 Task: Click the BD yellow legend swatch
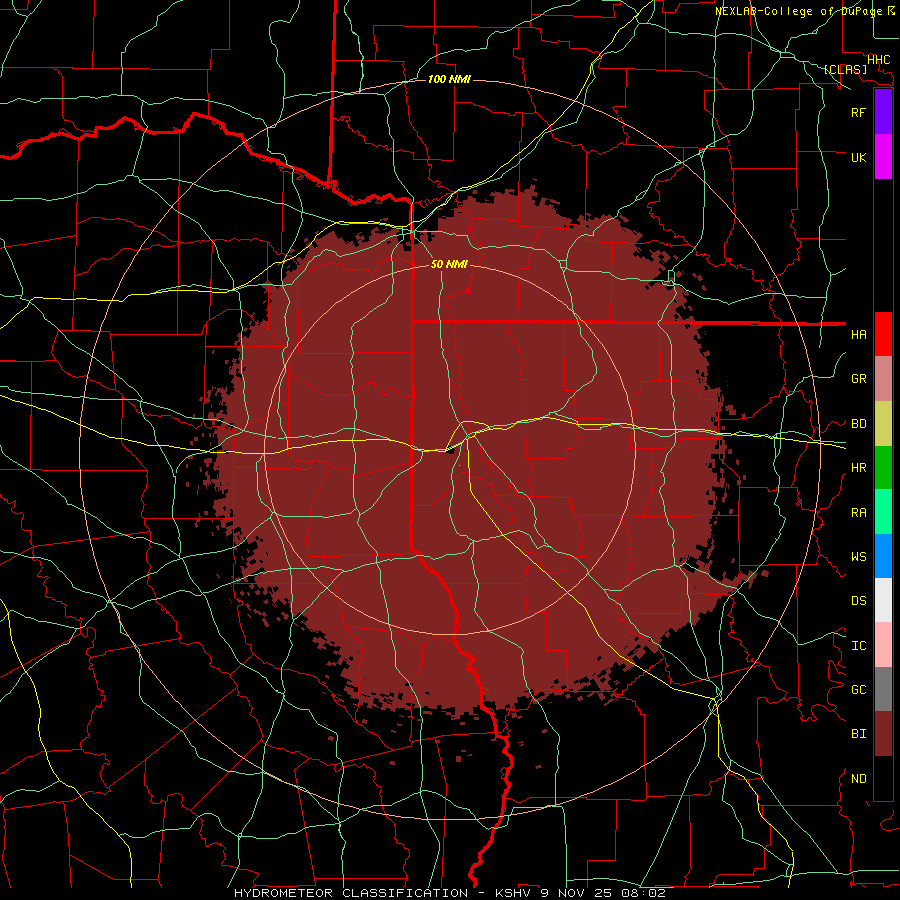click(883, 424)
